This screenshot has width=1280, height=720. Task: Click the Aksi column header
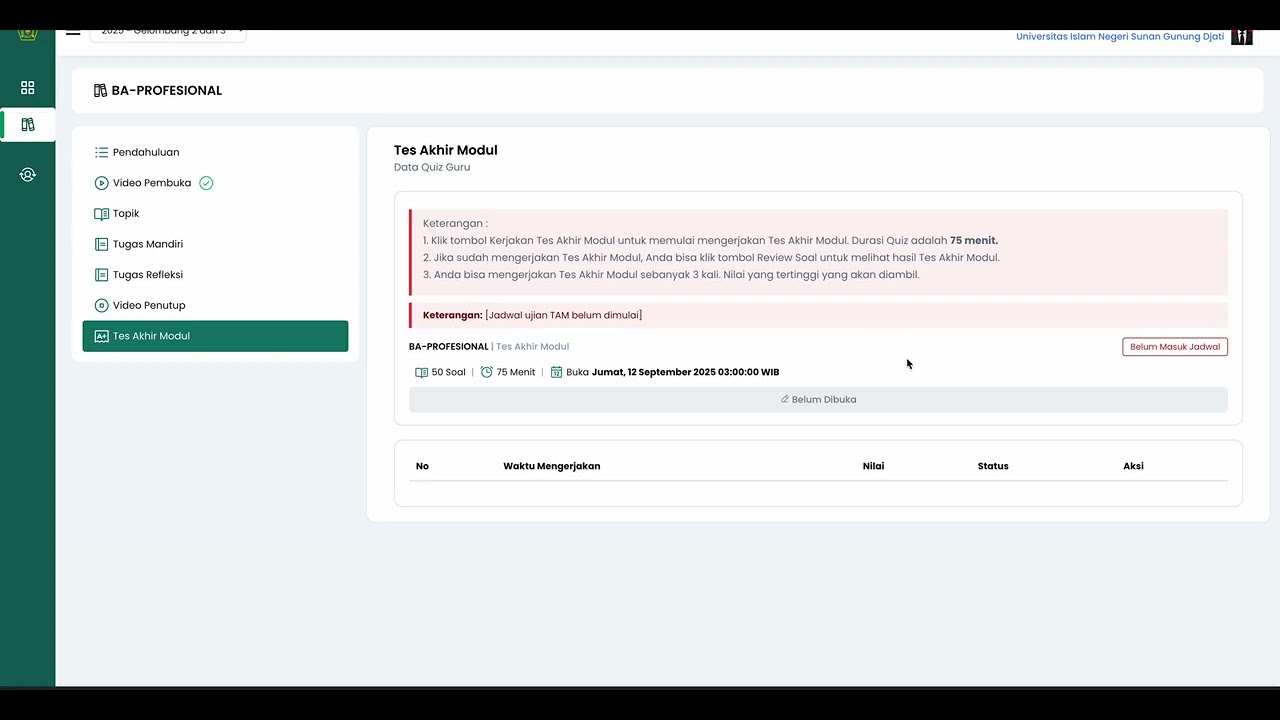(1133, 466)
